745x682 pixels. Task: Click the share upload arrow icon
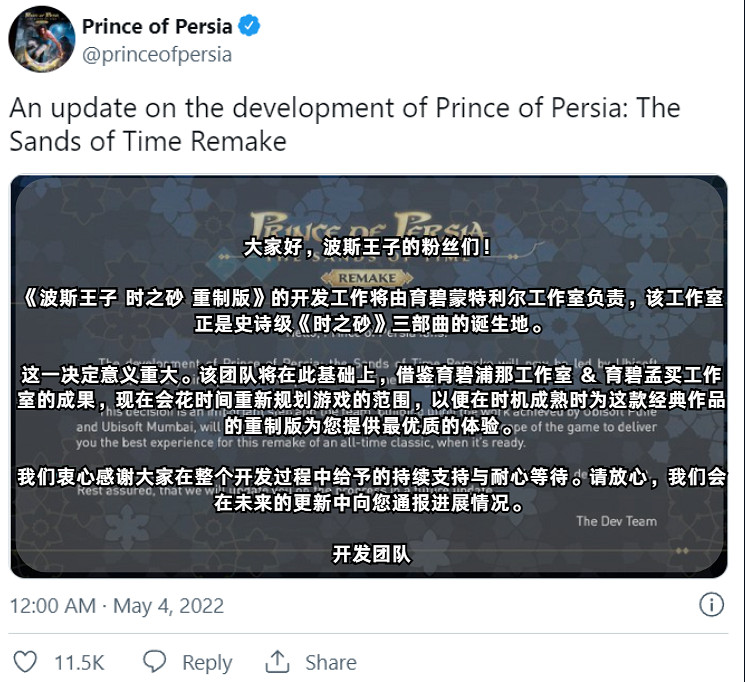(x=277, y=662)
